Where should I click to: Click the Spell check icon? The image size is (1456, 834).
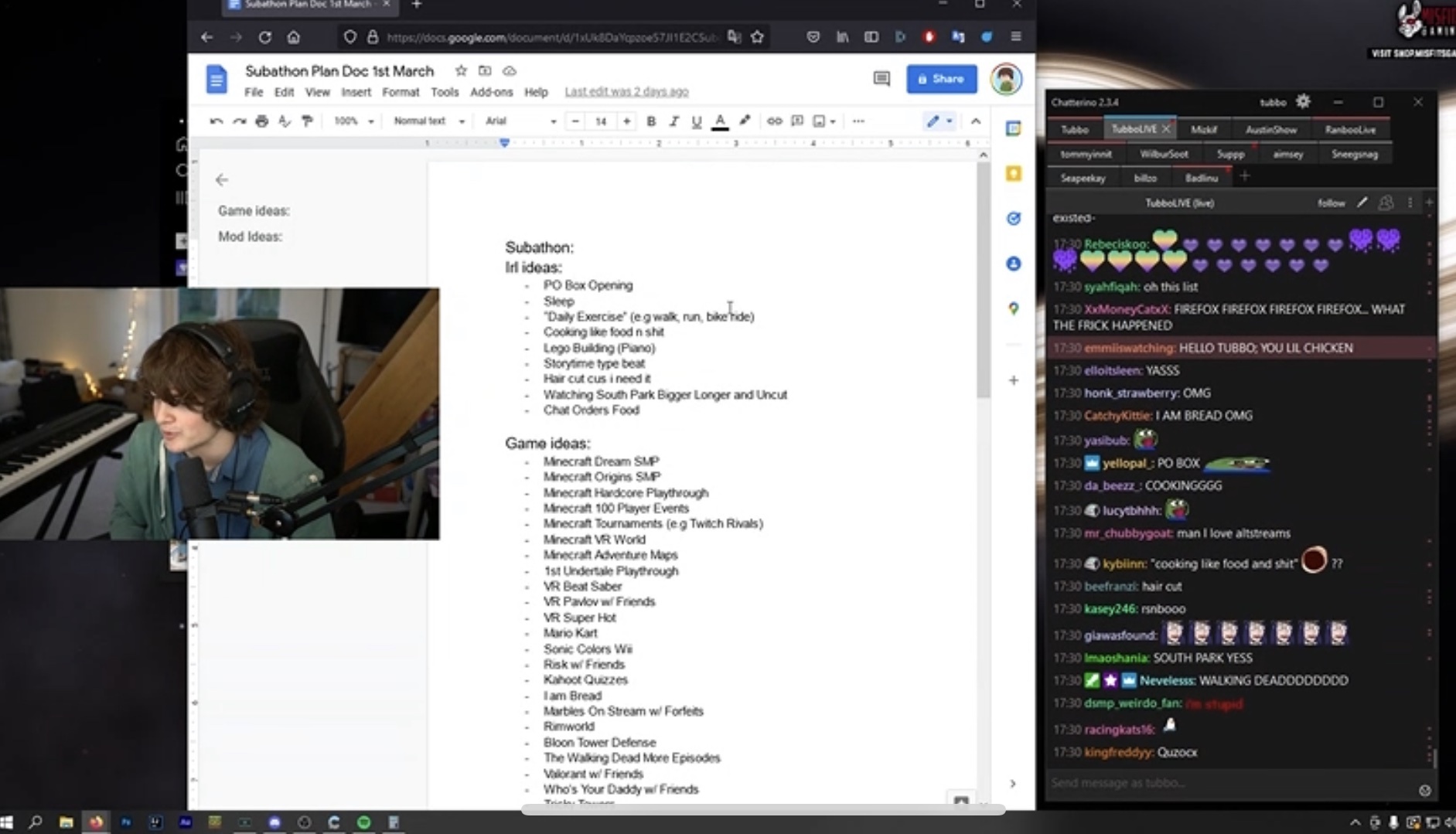tap(284, 121)
